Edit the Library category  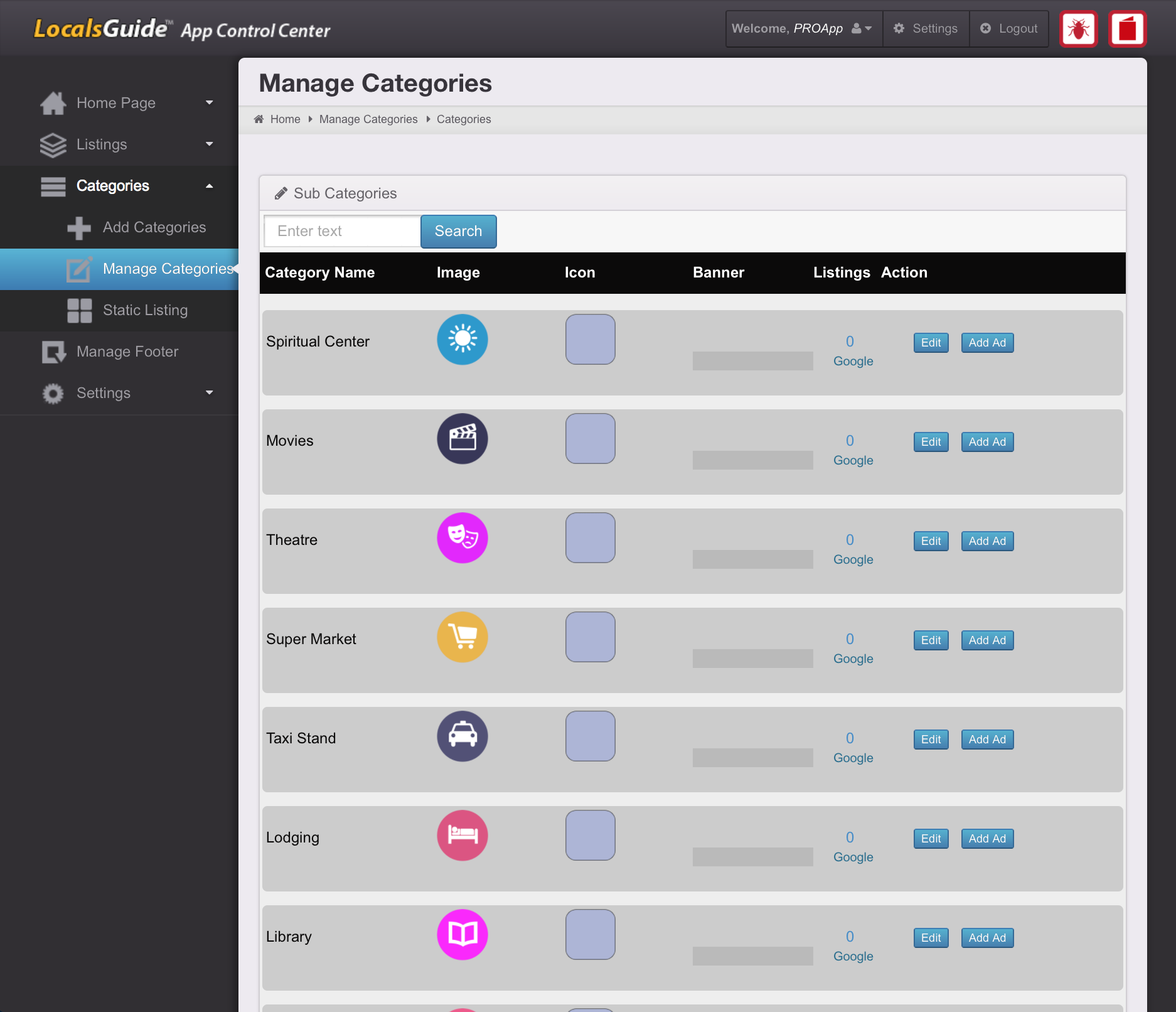point(931,938)
